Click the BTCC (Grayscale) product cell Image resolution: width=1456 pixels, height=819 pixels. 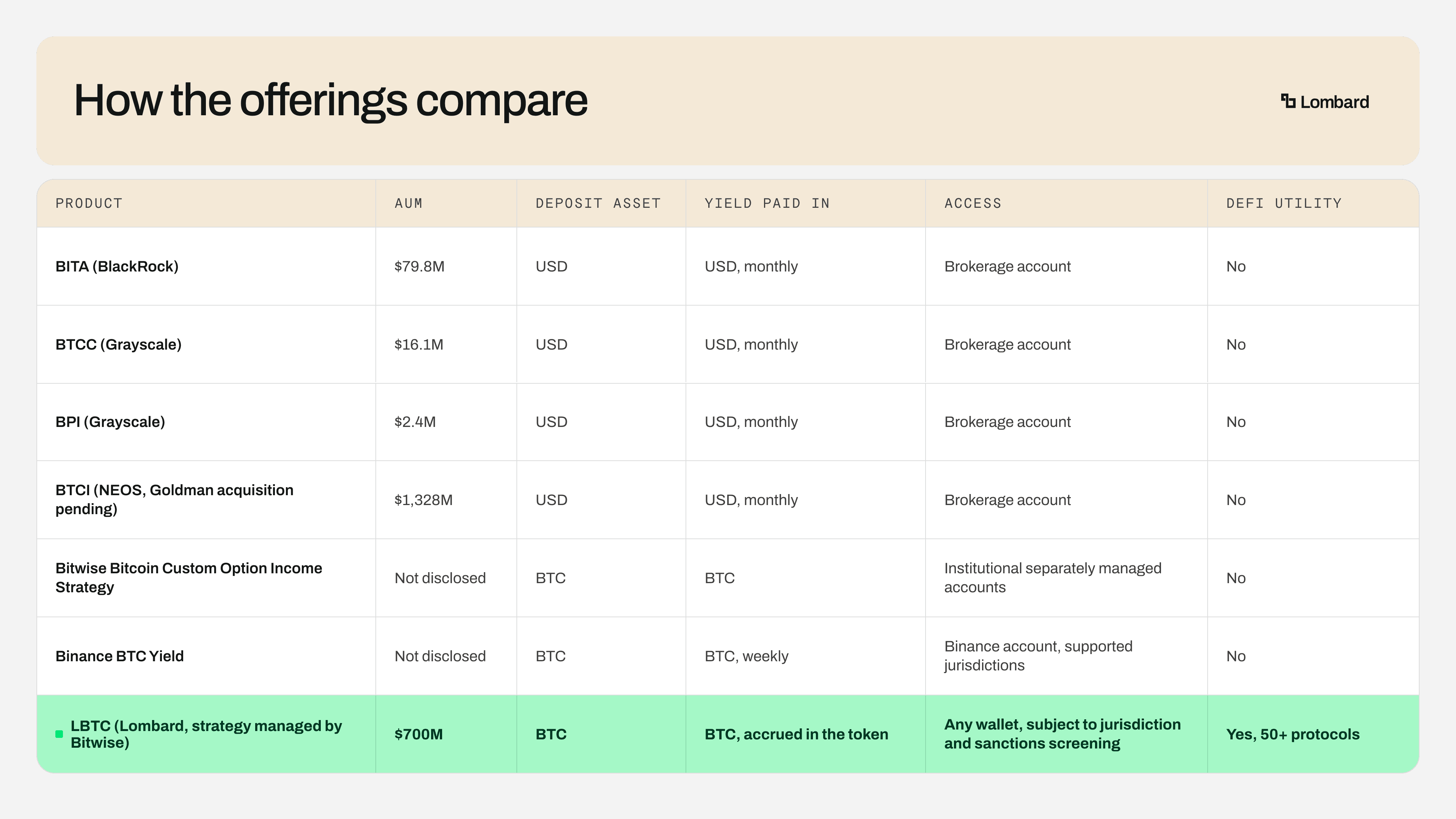coord(119,344)
